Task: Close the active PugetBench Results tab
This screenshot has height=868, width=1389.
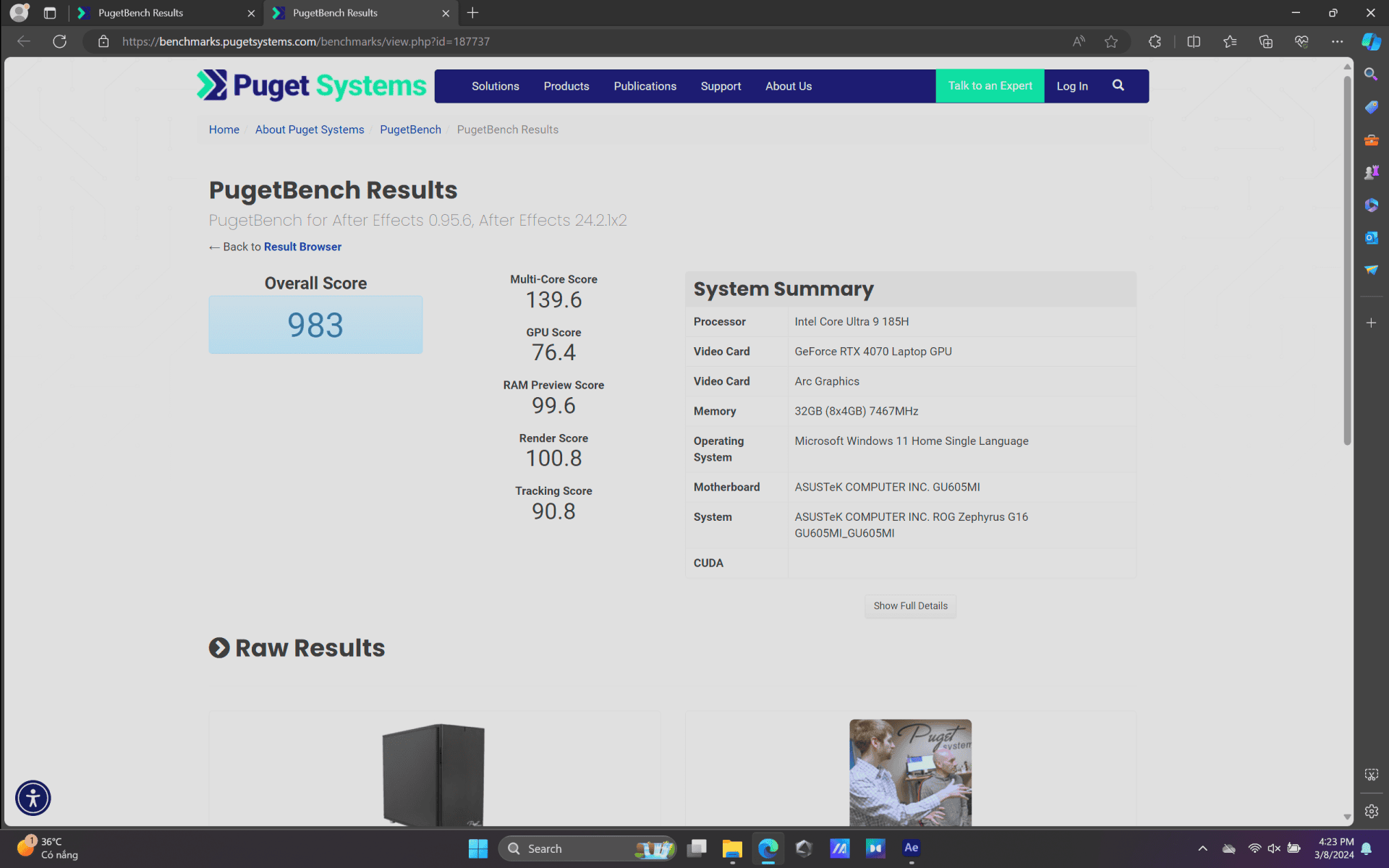Action: tap(446, 13)
